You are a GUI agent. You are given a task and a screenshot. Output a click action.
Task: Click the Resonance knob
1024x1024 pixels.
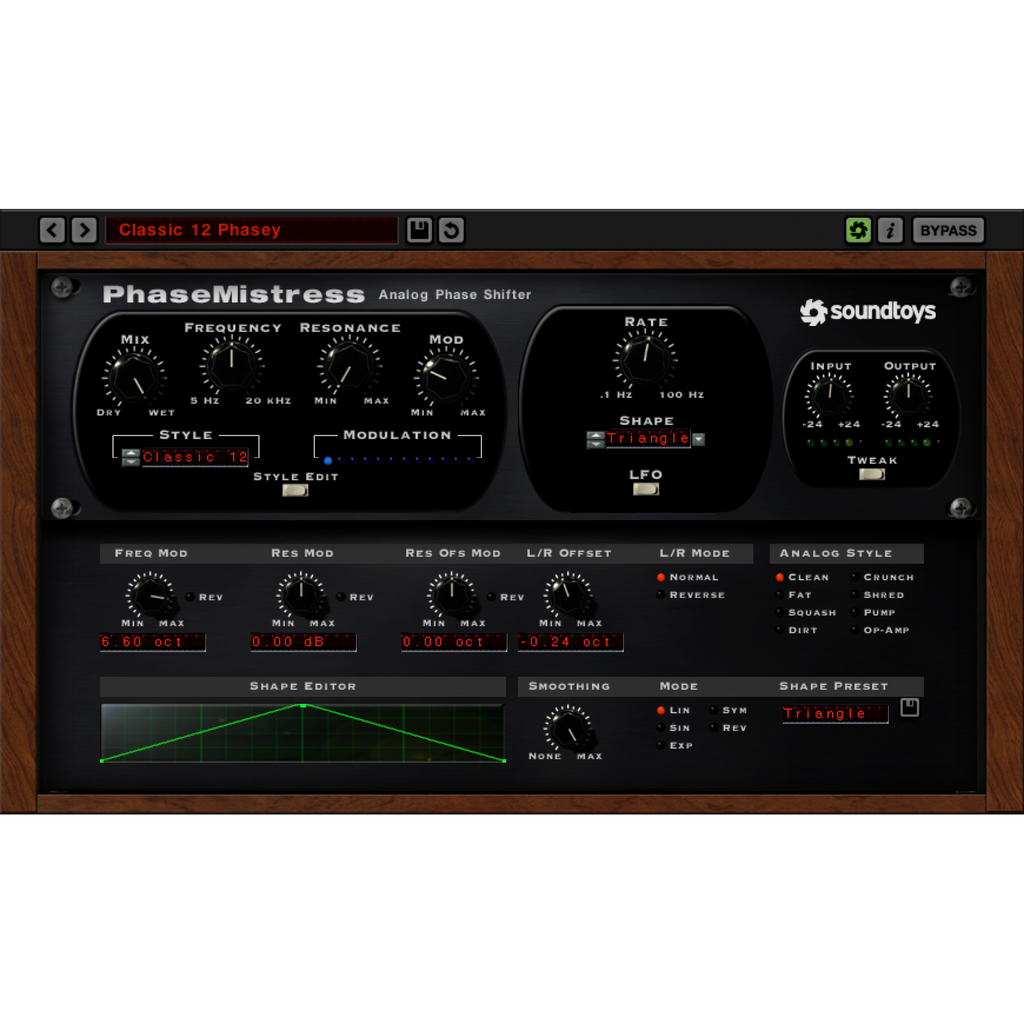tap(349, 366)
